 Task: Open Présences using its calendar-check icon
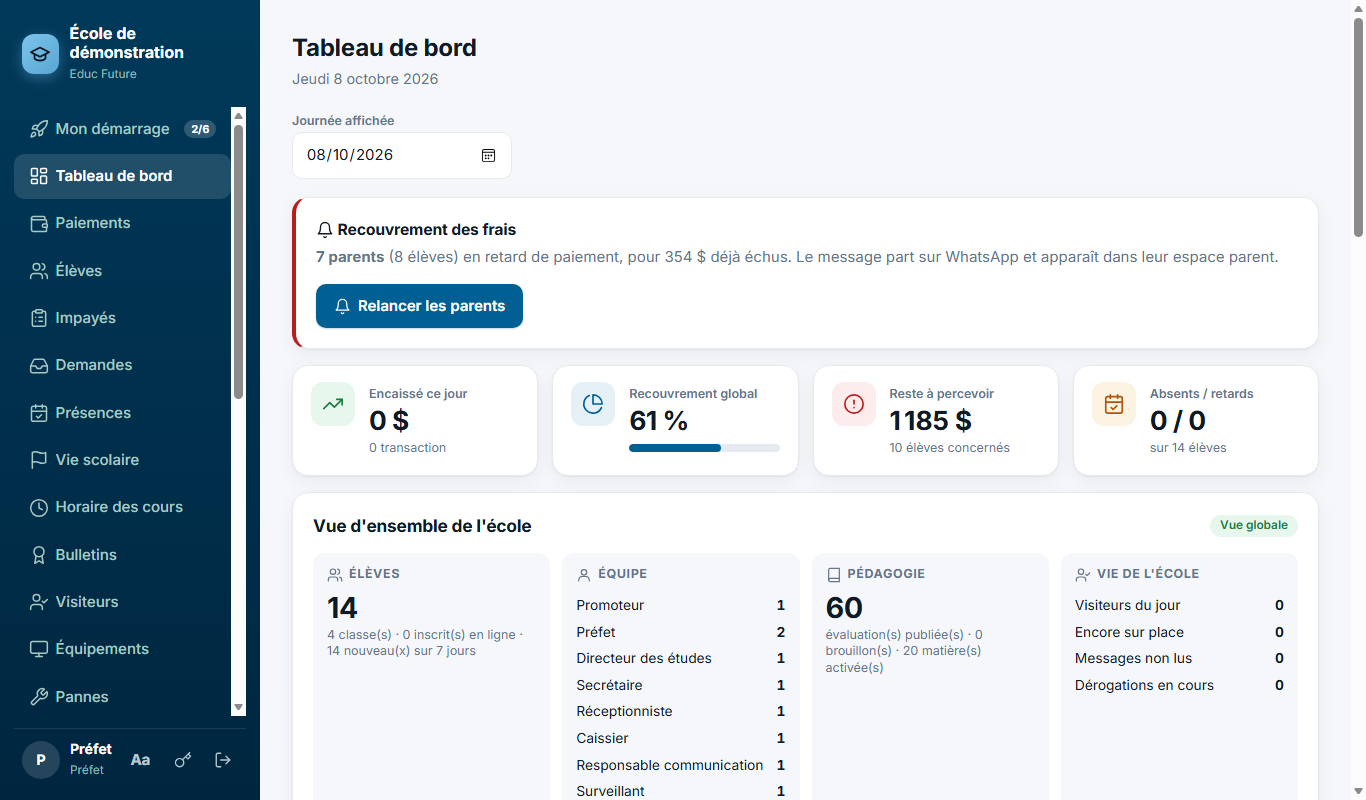pyautogui.click(x=39, y=413)
